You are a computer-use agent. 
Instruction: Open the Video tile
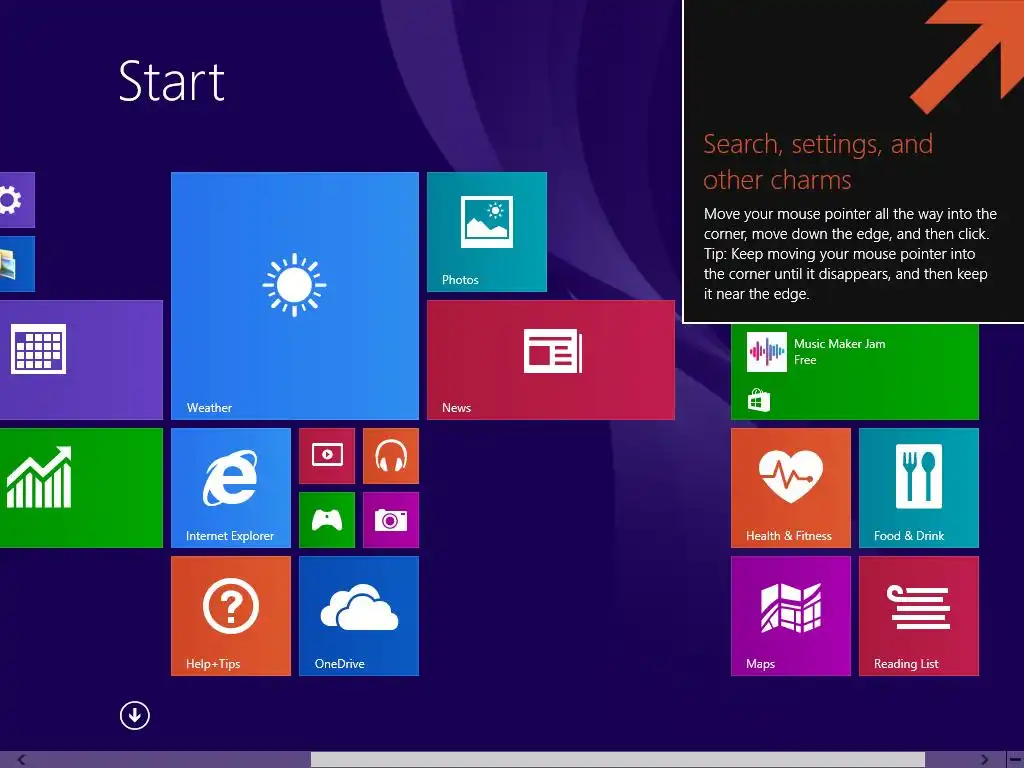(x=327, y=456)
